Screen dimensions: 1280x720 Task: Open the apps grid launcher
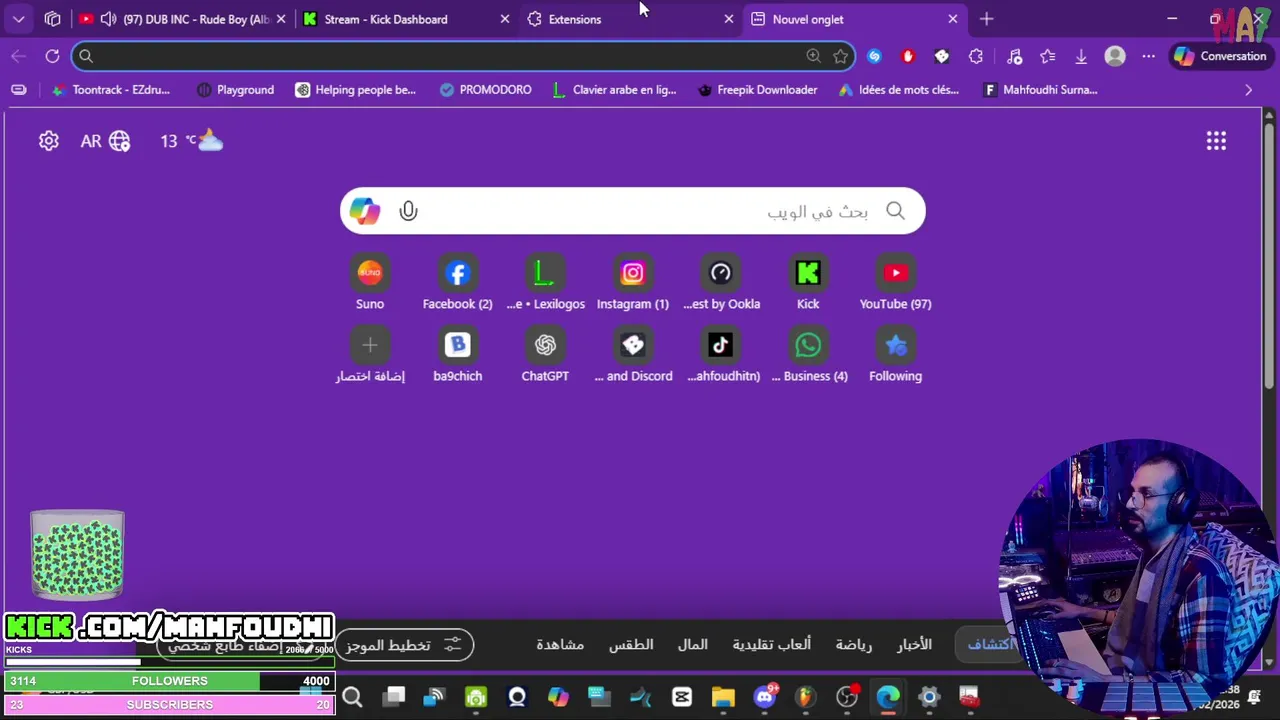pyautogui.click(x=1216, y=141)
